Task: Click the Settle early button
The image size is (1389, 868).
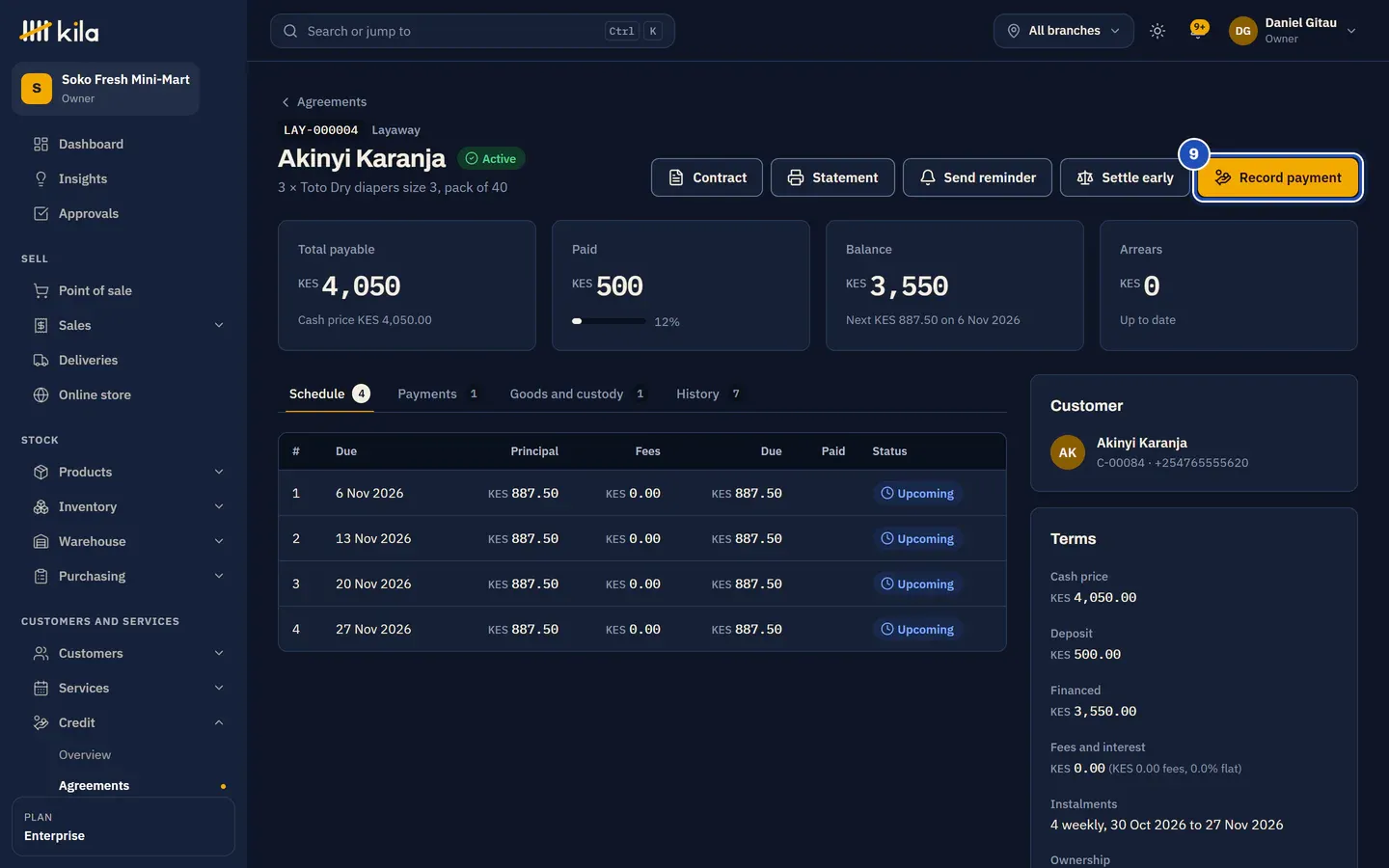Action: [1125, 177]
